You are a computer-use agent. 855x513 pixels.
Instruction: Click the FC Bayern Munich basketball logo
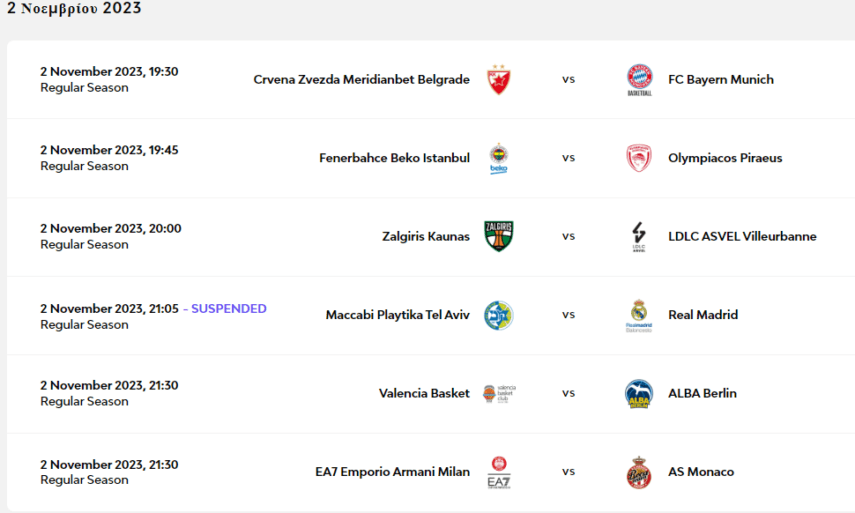click(x=639, y=80)
